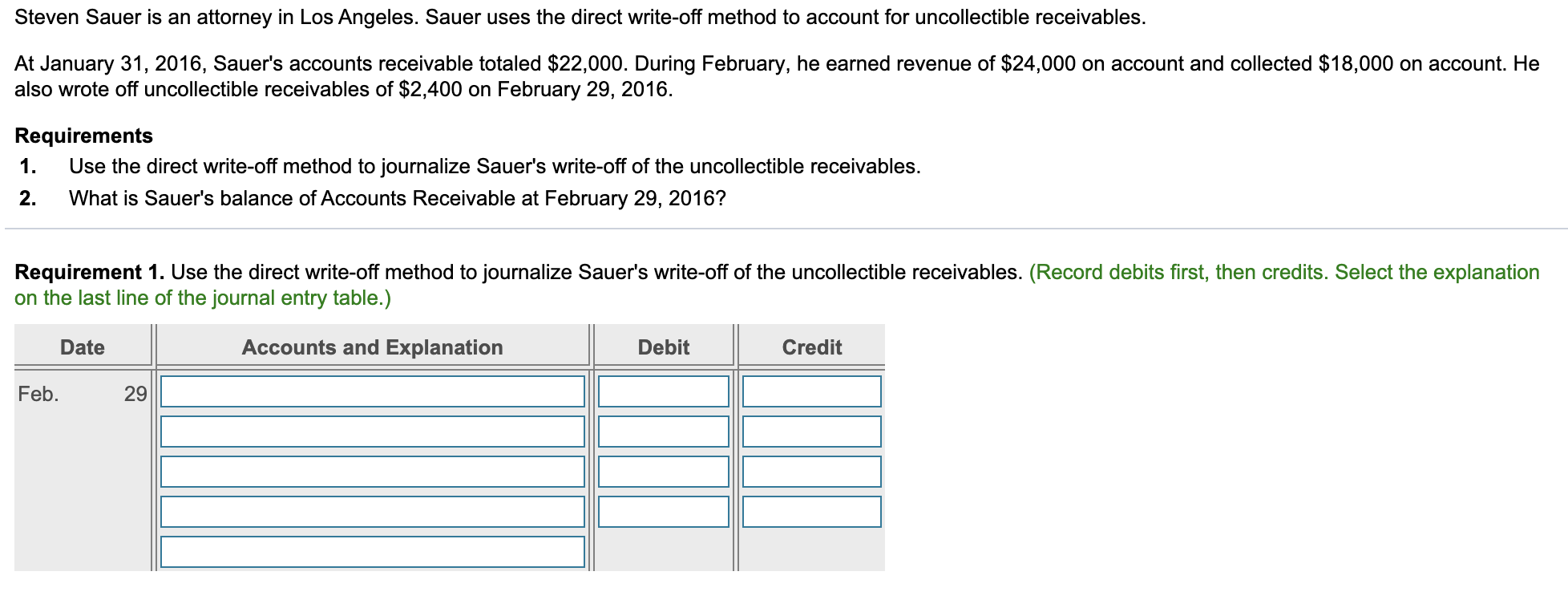1568x608 pixels.
Task: Click the Feb. 29 date cell
Action: 83,394
